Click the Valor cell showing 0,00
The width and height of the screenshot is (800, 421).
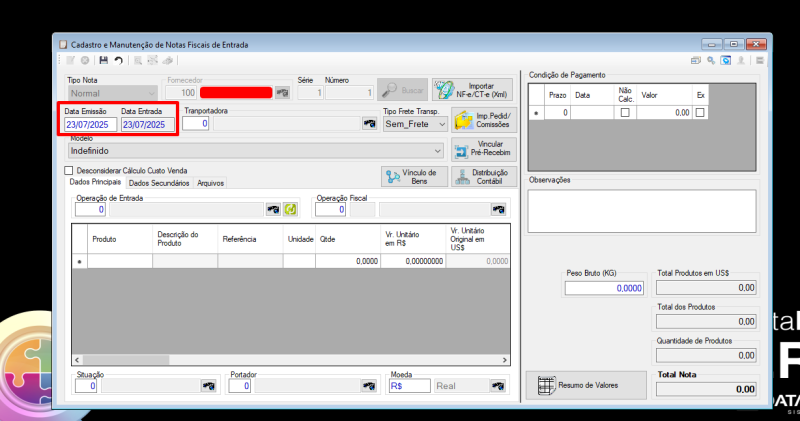[x=665, y=113]
